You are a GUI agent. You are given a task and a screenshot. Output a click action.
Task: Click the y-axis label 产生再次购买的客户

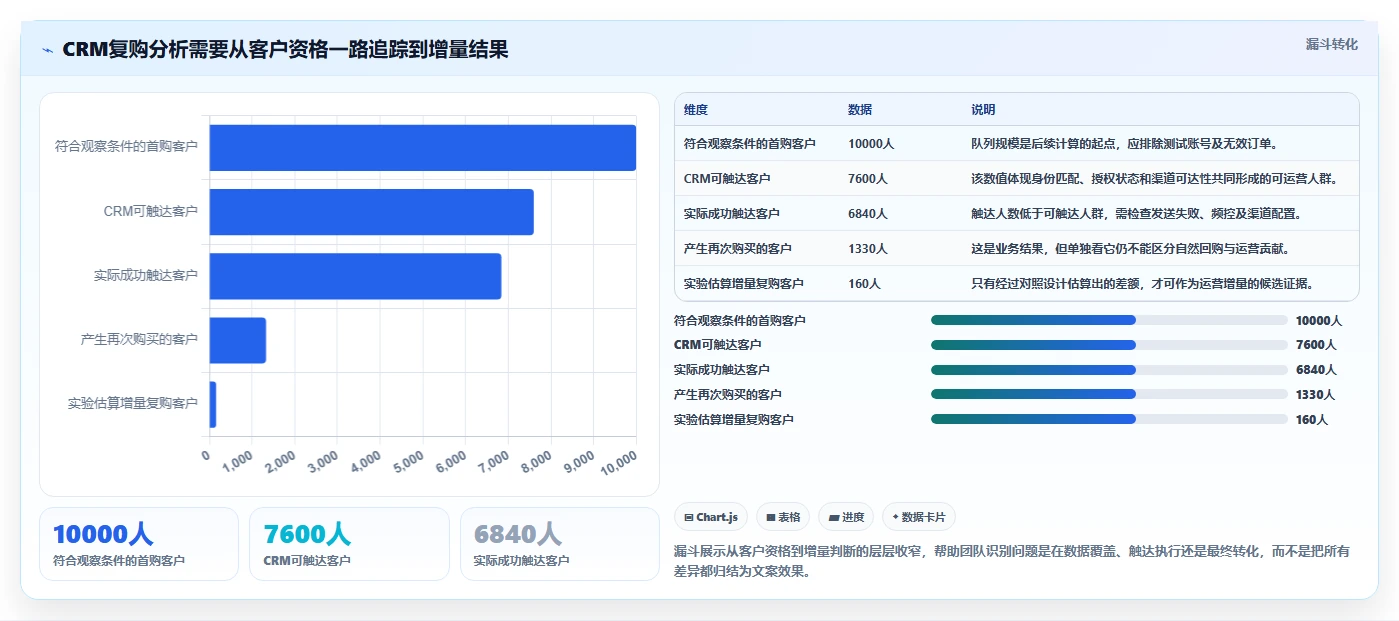tap(139, 340)
